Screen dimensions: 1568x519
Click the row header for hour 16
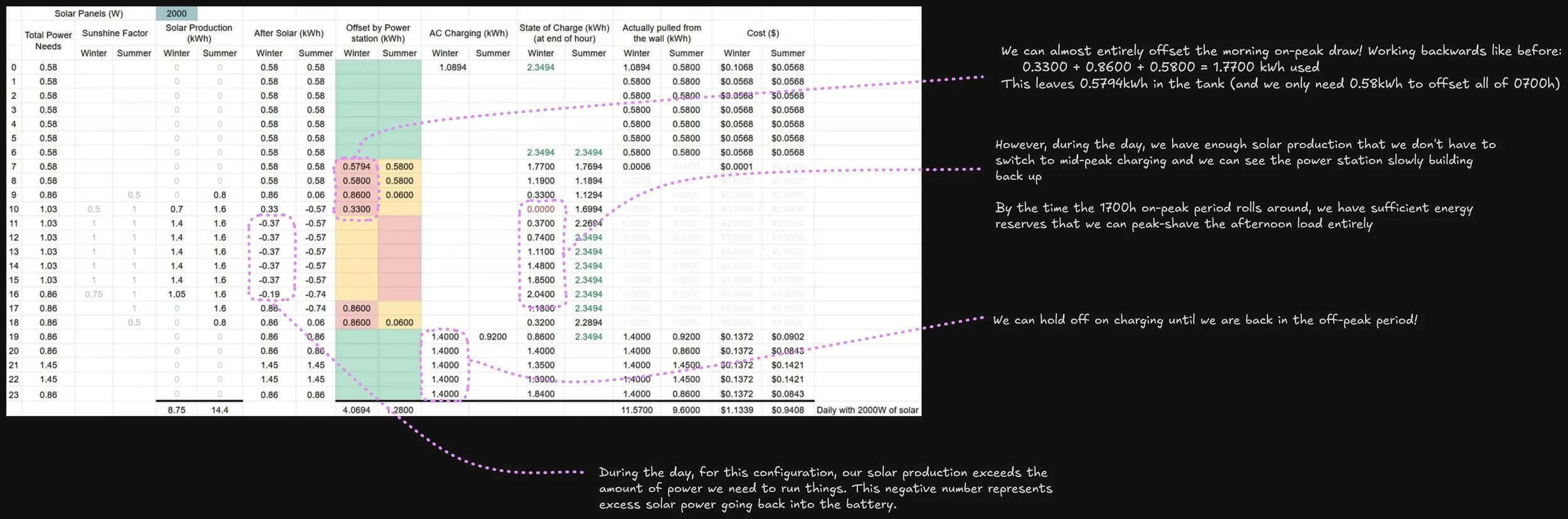pyautogui.click(x=14, y=294)
